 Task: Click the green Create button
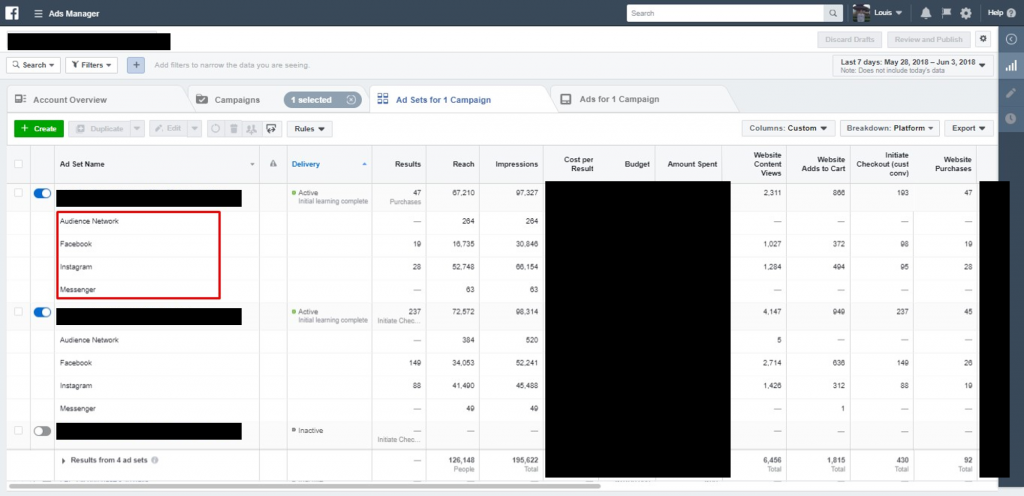39,129
